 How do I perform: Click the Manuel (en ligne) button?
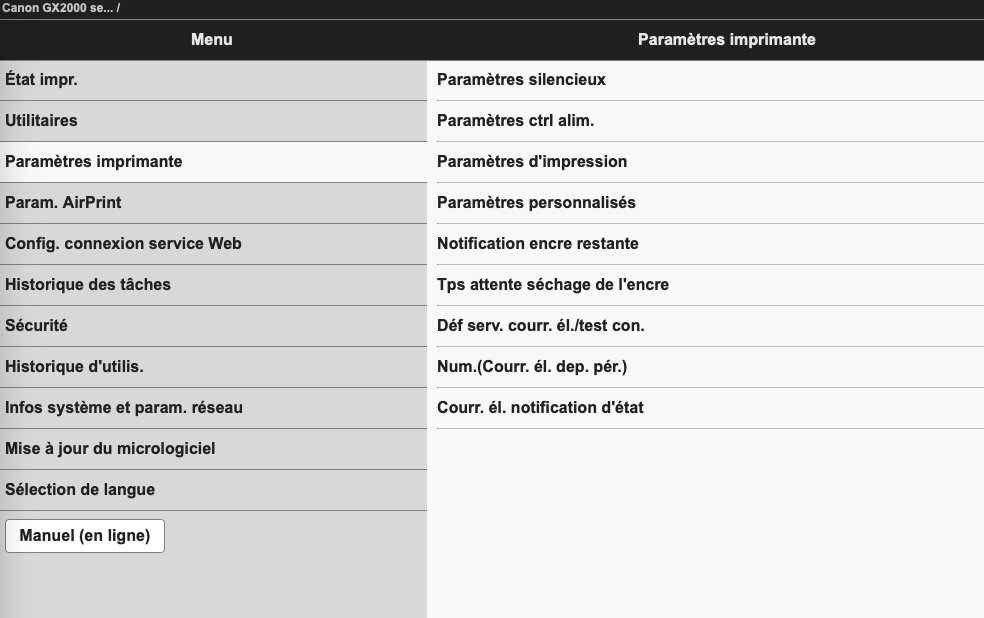[x=85, y=536]
